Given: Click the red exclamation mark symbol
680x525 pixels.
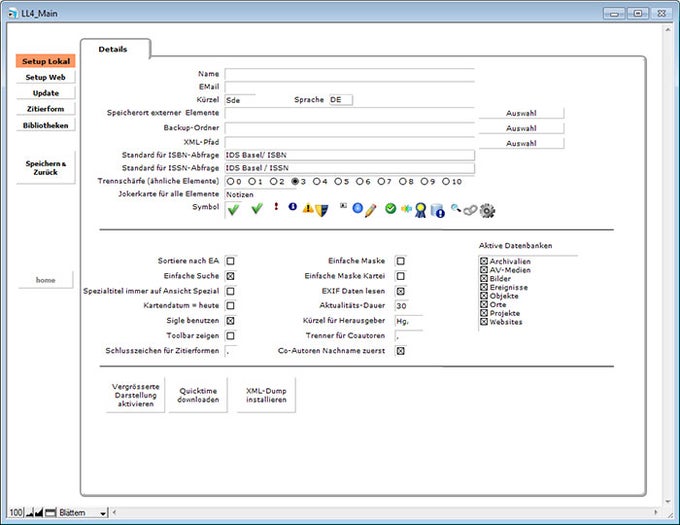Looking at the screenshot, I should [276, 206].
